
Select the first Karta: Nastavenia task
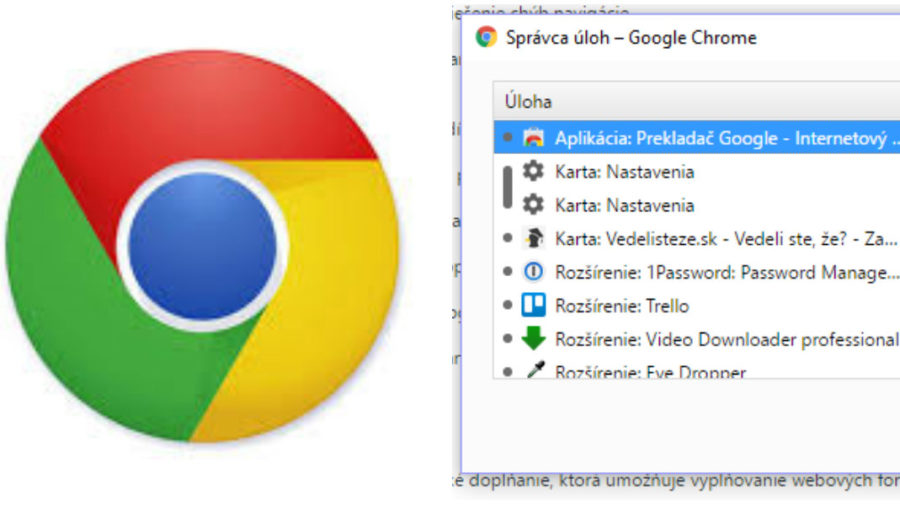(624, 172)
